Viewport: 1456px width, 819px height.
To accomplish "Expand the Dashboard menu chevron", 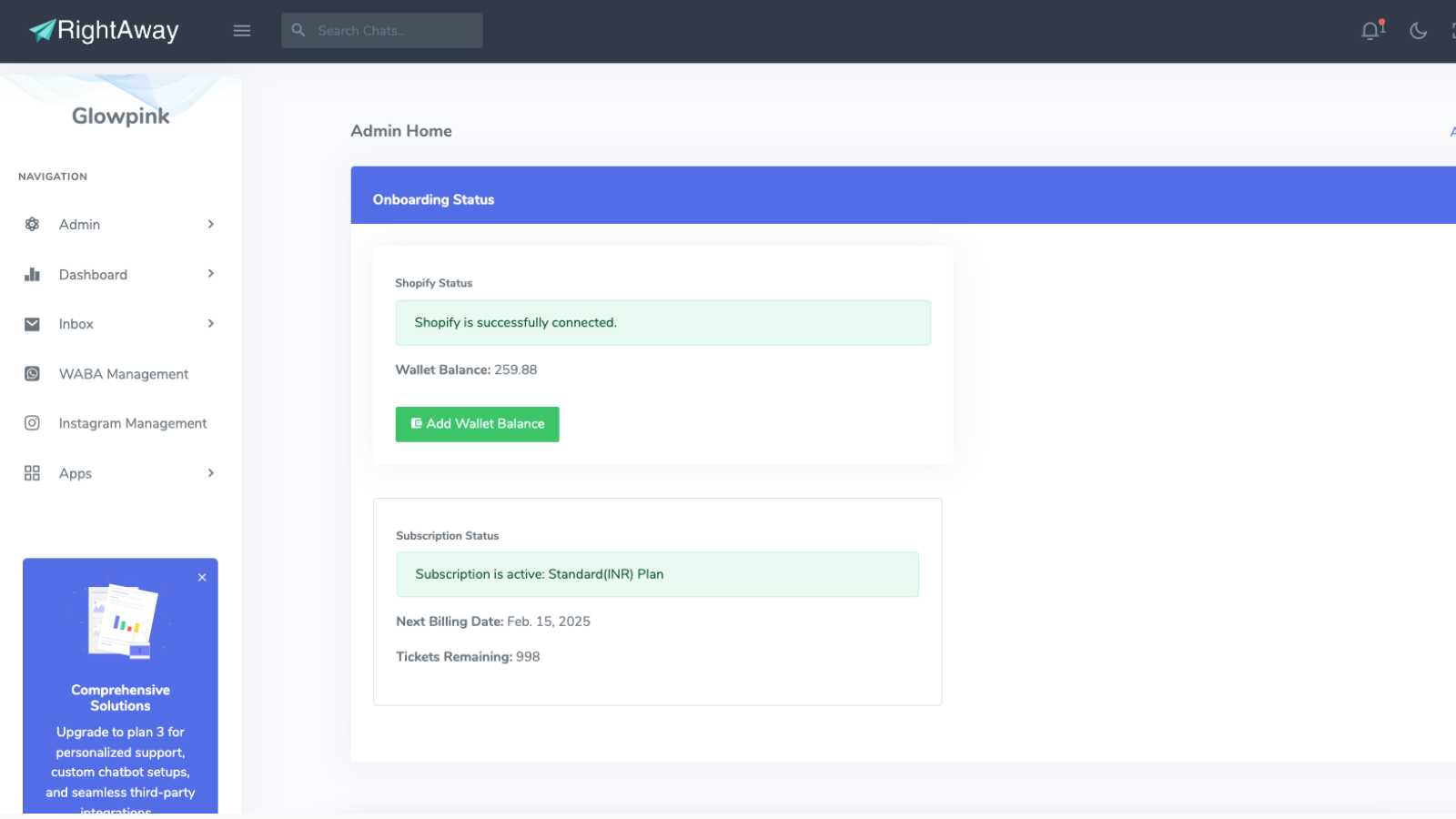I will click(210, 274).
